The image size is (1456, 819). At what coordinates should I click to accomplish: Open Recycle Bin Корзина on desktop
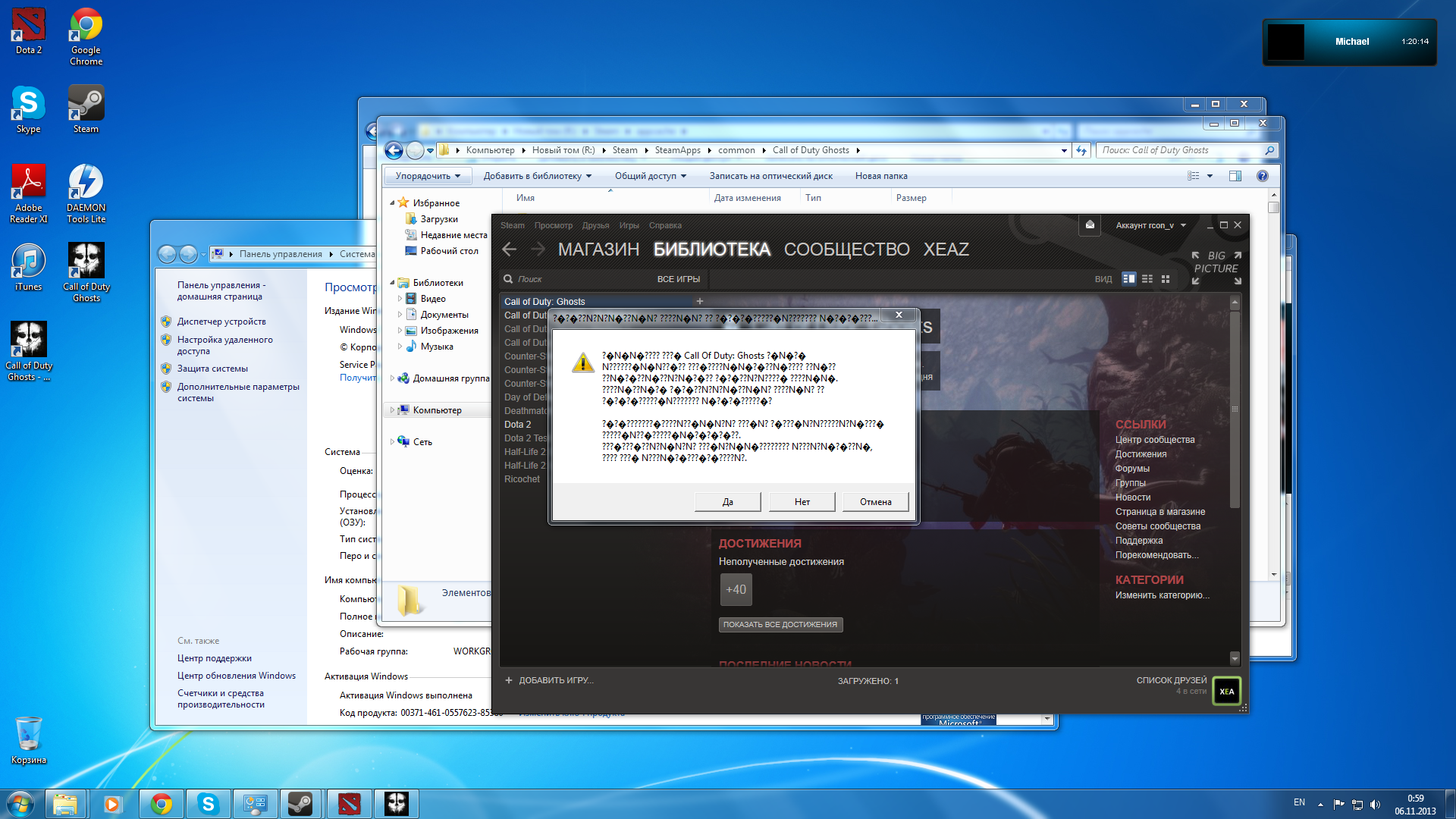point(28,741)
